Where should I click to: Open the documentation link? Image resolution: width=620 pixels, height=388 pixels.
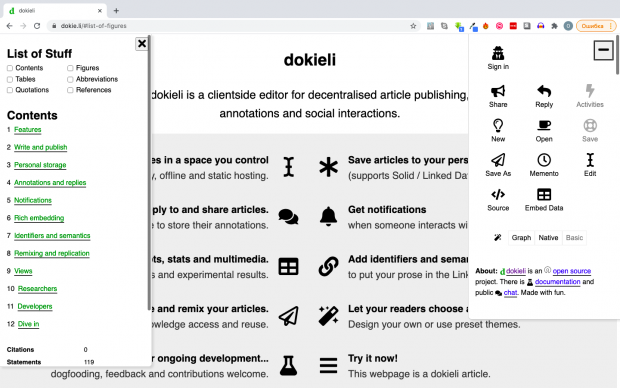pyautogui.click(x=558, y=282)
